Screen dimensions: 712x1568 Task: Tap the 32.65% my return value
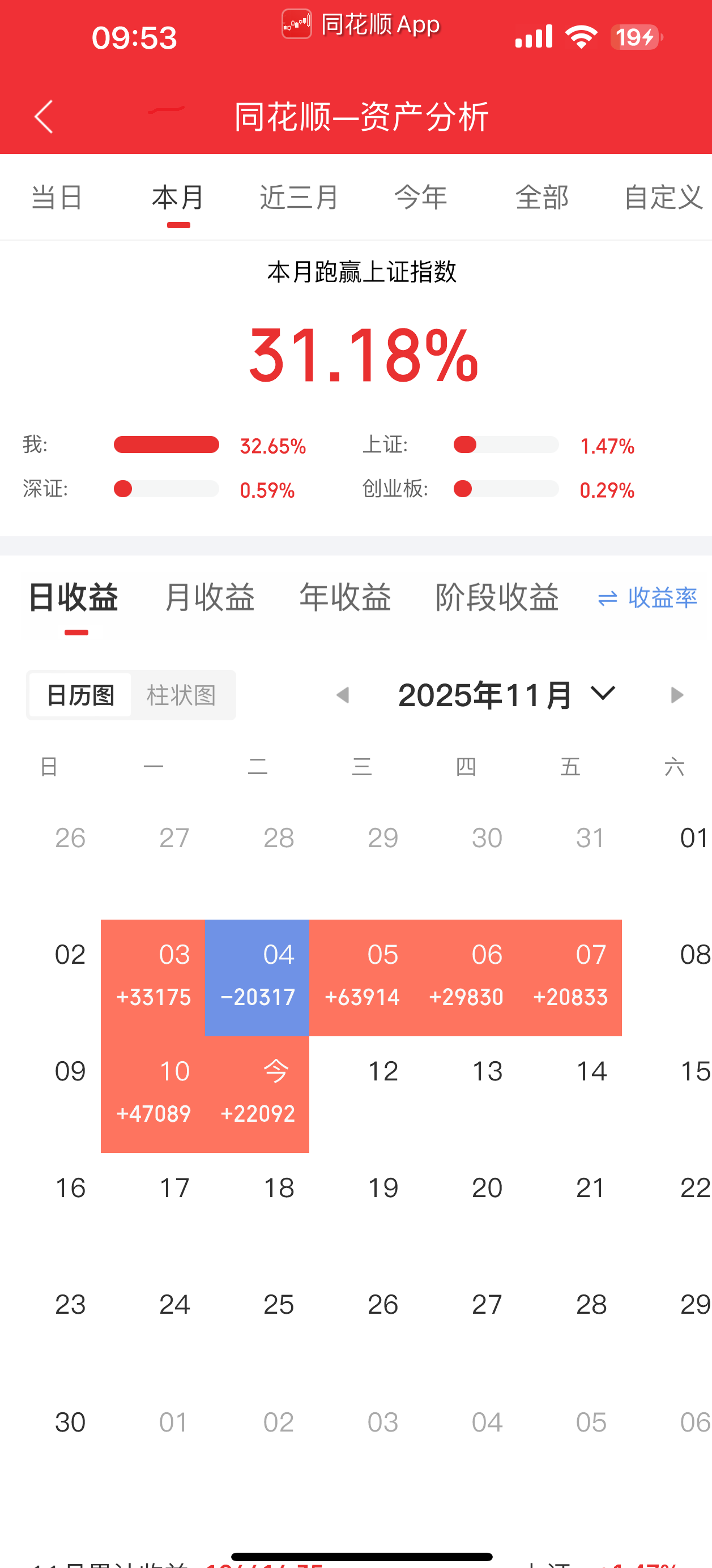pos(273,446)
